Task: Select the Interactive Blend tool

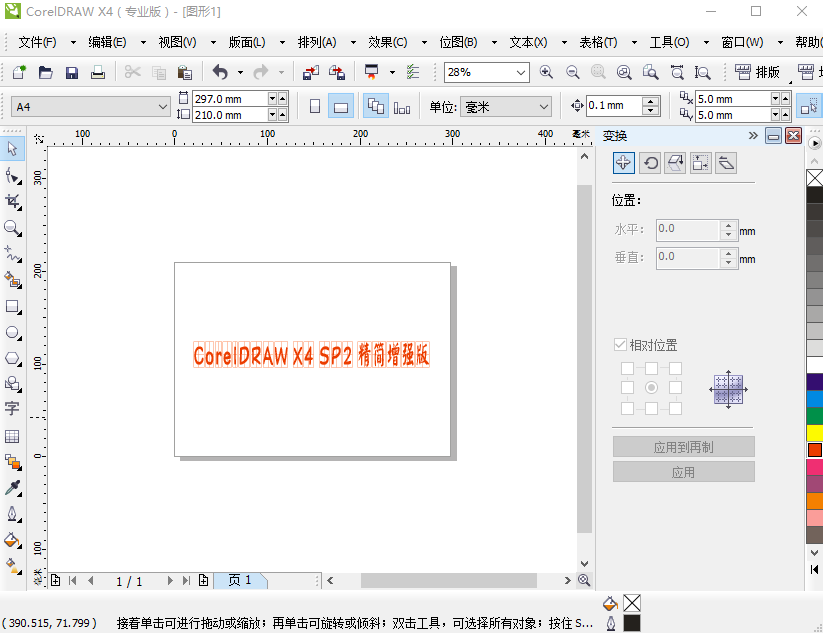Action: click(13, 462)
